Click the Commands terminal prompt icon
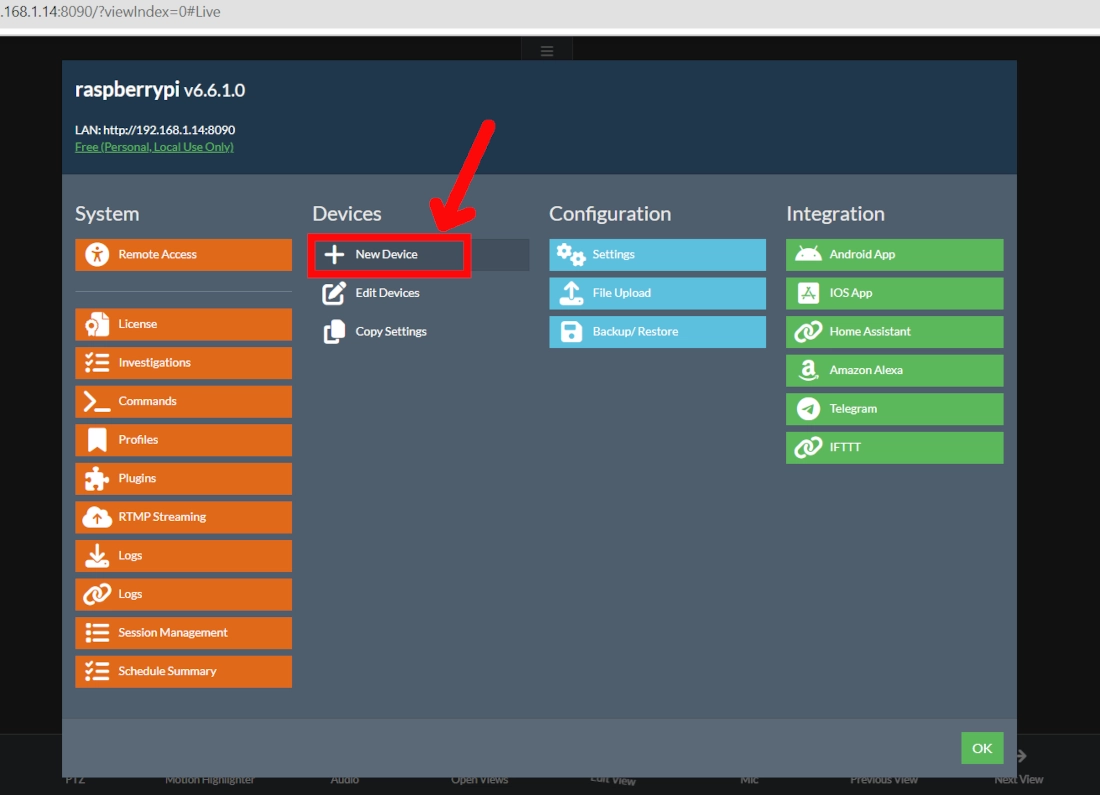Image resolution: width=1100 pixels, height=795 pixels. point(97,401)
